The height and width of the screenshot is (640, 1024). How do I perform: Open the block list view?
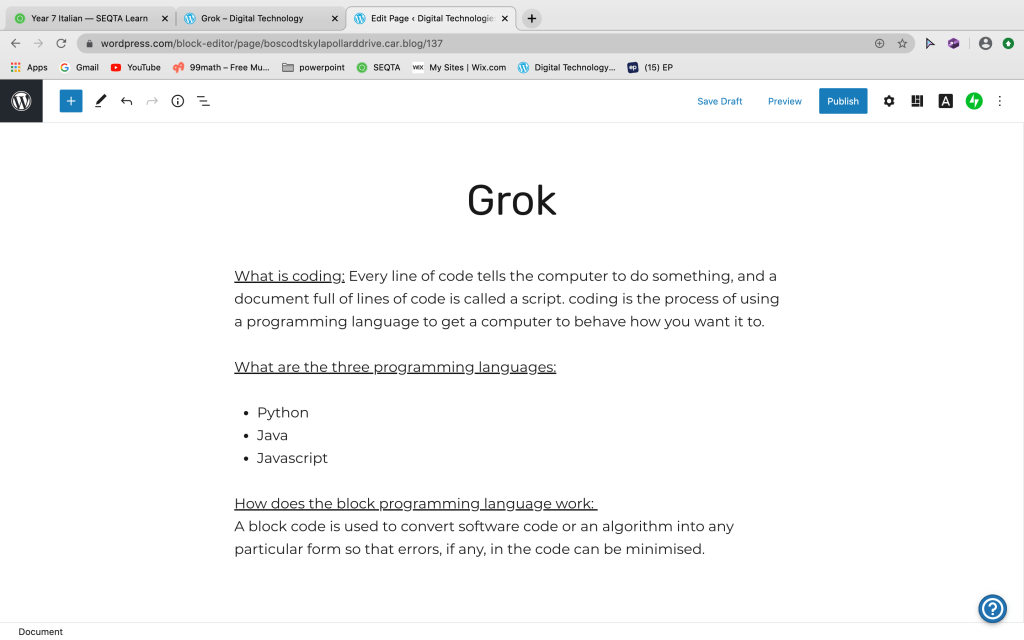(x=203, y=101)
